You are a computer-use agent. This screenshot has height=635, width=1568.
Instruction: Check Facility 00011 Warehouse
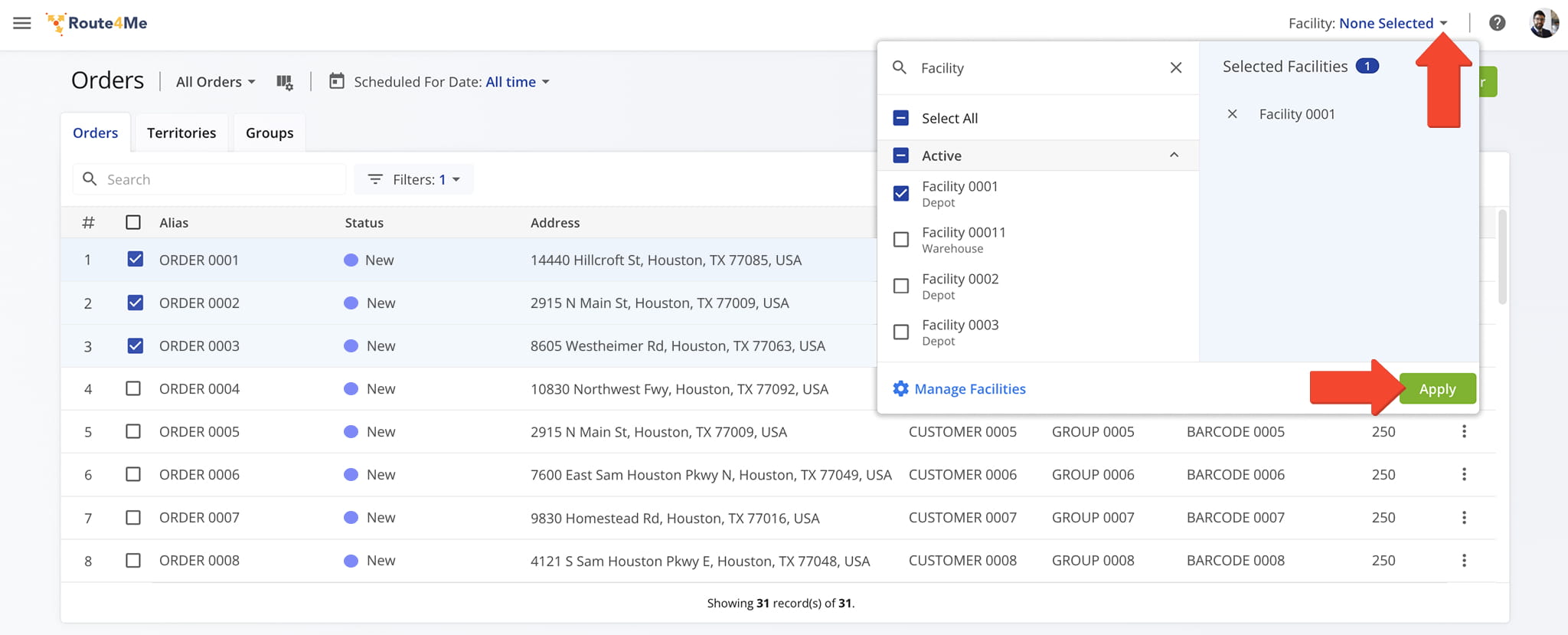point(901,239)
